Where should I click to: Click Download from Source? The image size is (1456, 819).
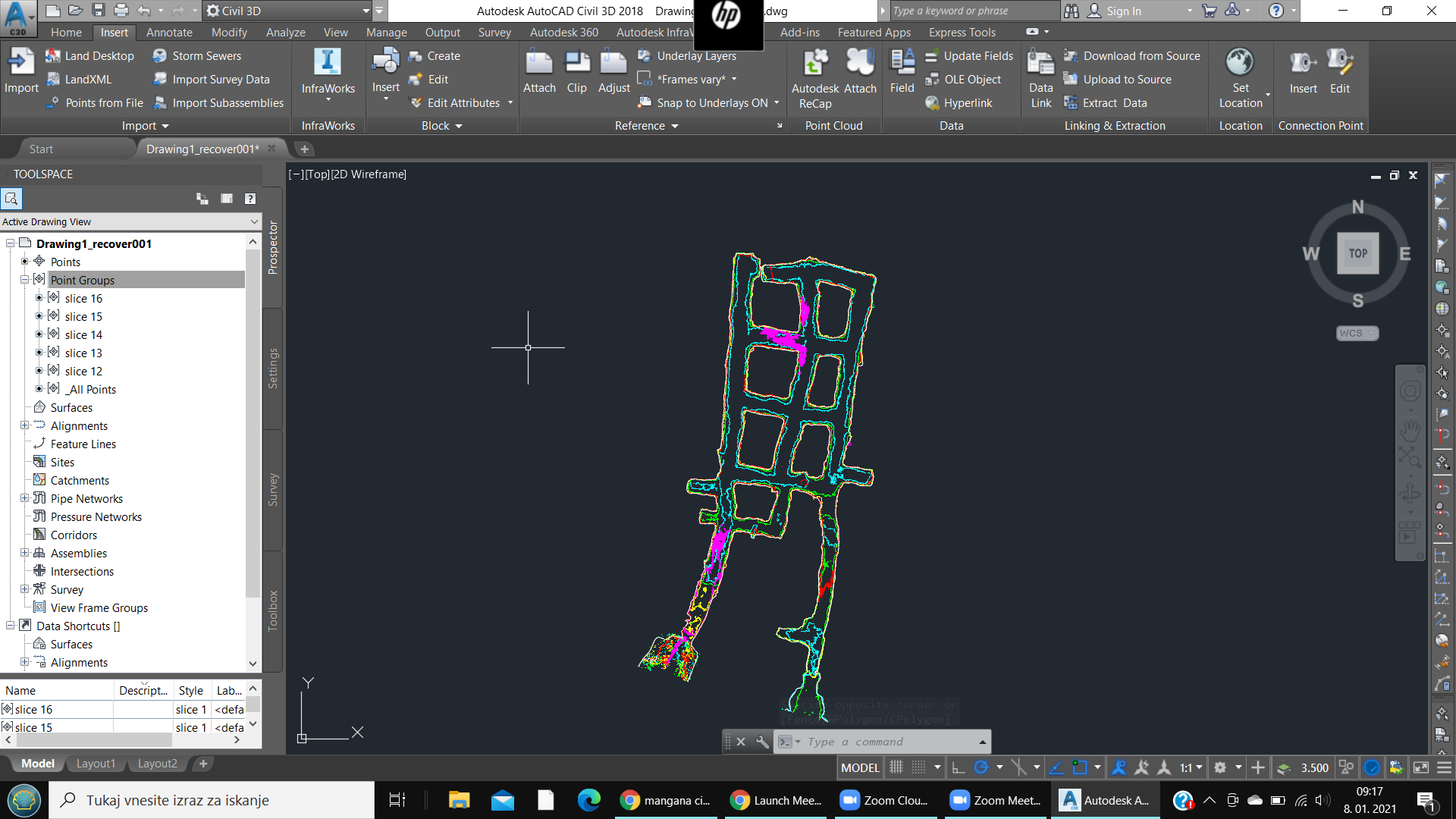(1132, 56)
